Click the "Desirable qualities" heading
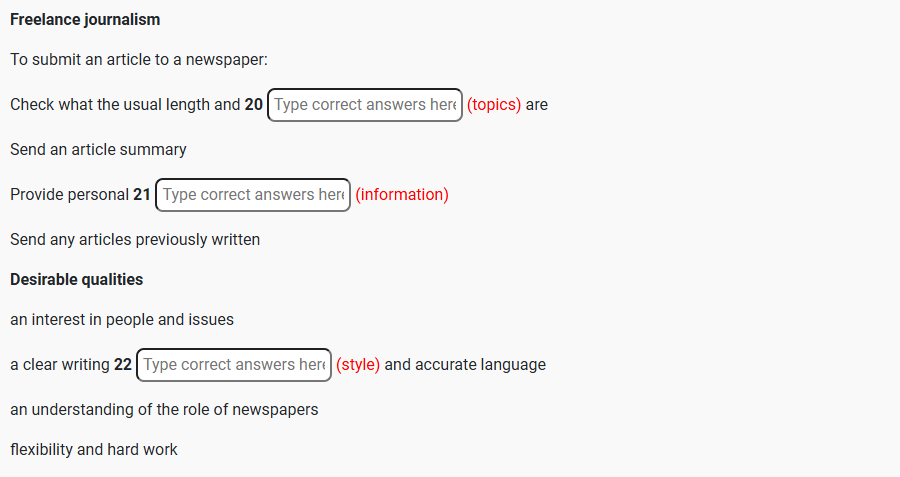The image size is (900, 477). pyautogui.click(x=77, y=280)
